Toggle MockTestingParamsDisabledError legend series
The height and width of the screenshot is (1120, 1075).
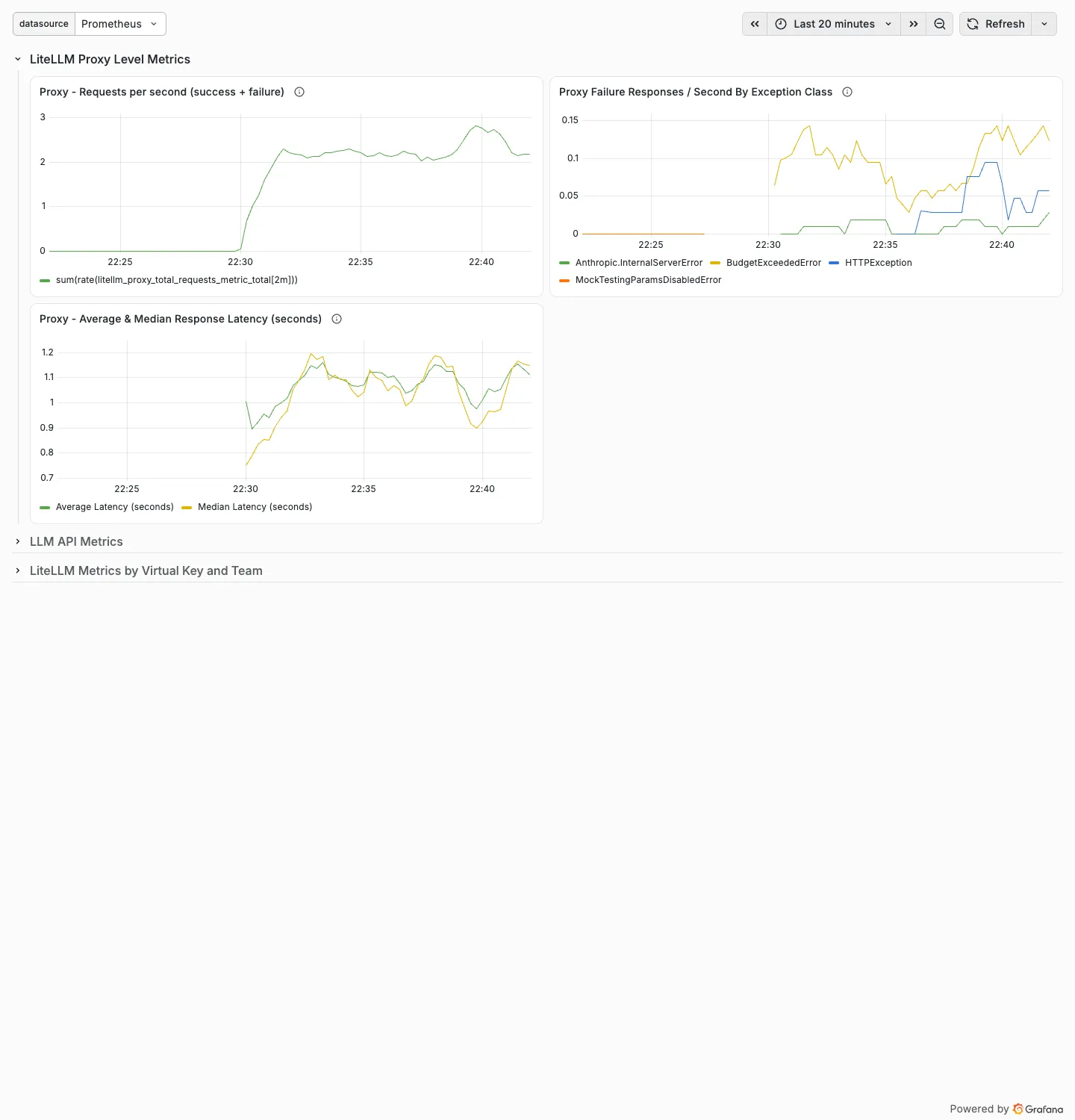pyautogui.click(x=648, y=280)
